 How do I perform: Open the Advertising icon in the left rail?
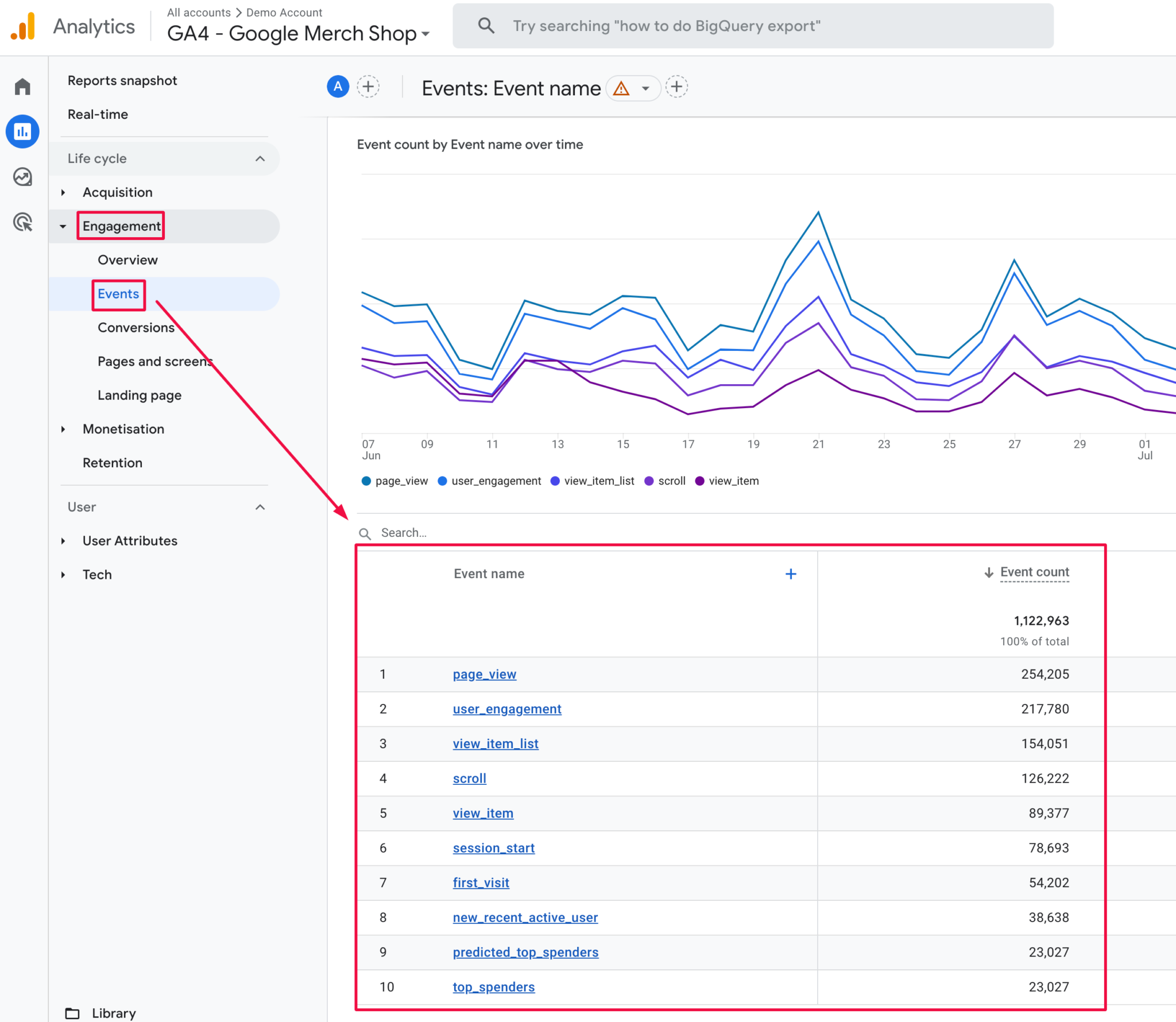[x=23, y=223]
